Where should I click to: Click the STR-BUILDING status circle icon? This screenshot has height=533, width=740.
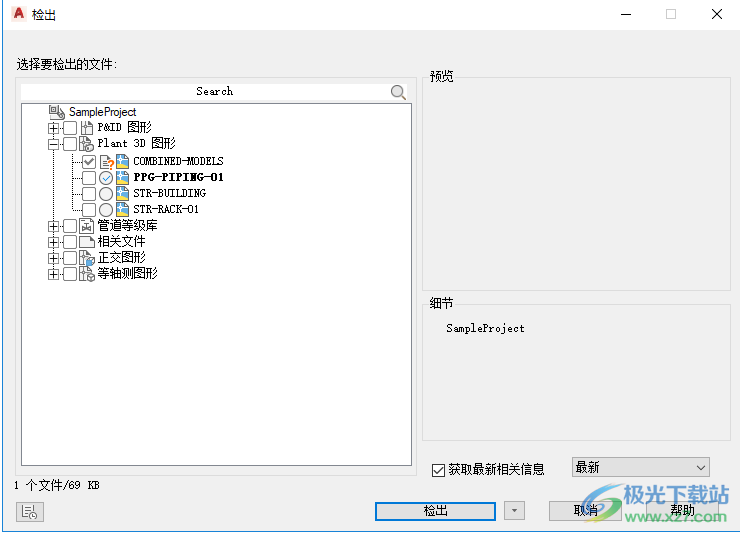click(x=106, y=194)
